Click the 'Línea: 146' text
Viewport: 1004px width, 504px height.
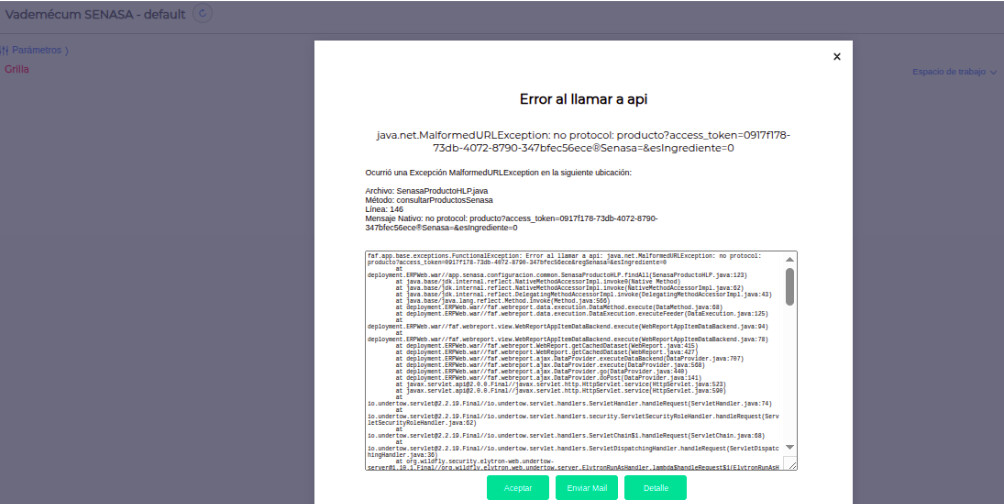(385, 208)
